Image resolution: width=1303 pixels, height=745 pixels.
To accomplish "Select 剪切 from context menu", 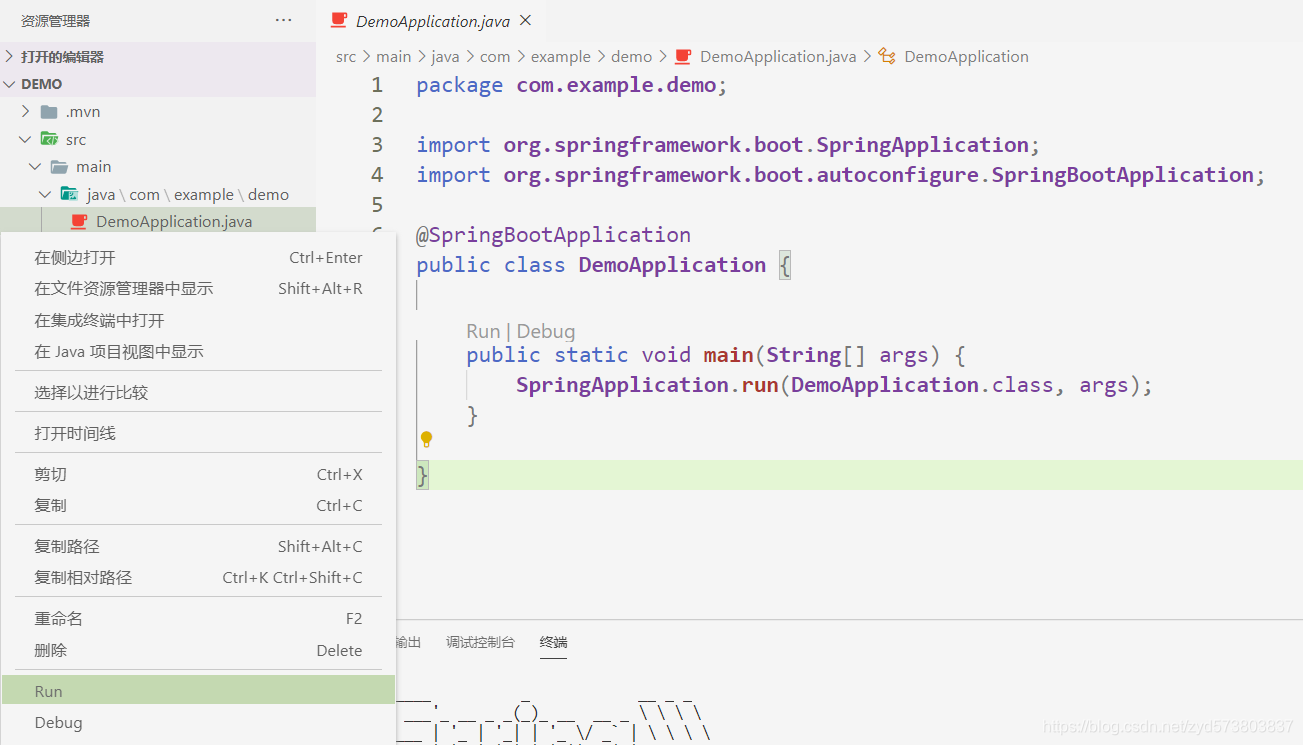I will click(198, 474).
